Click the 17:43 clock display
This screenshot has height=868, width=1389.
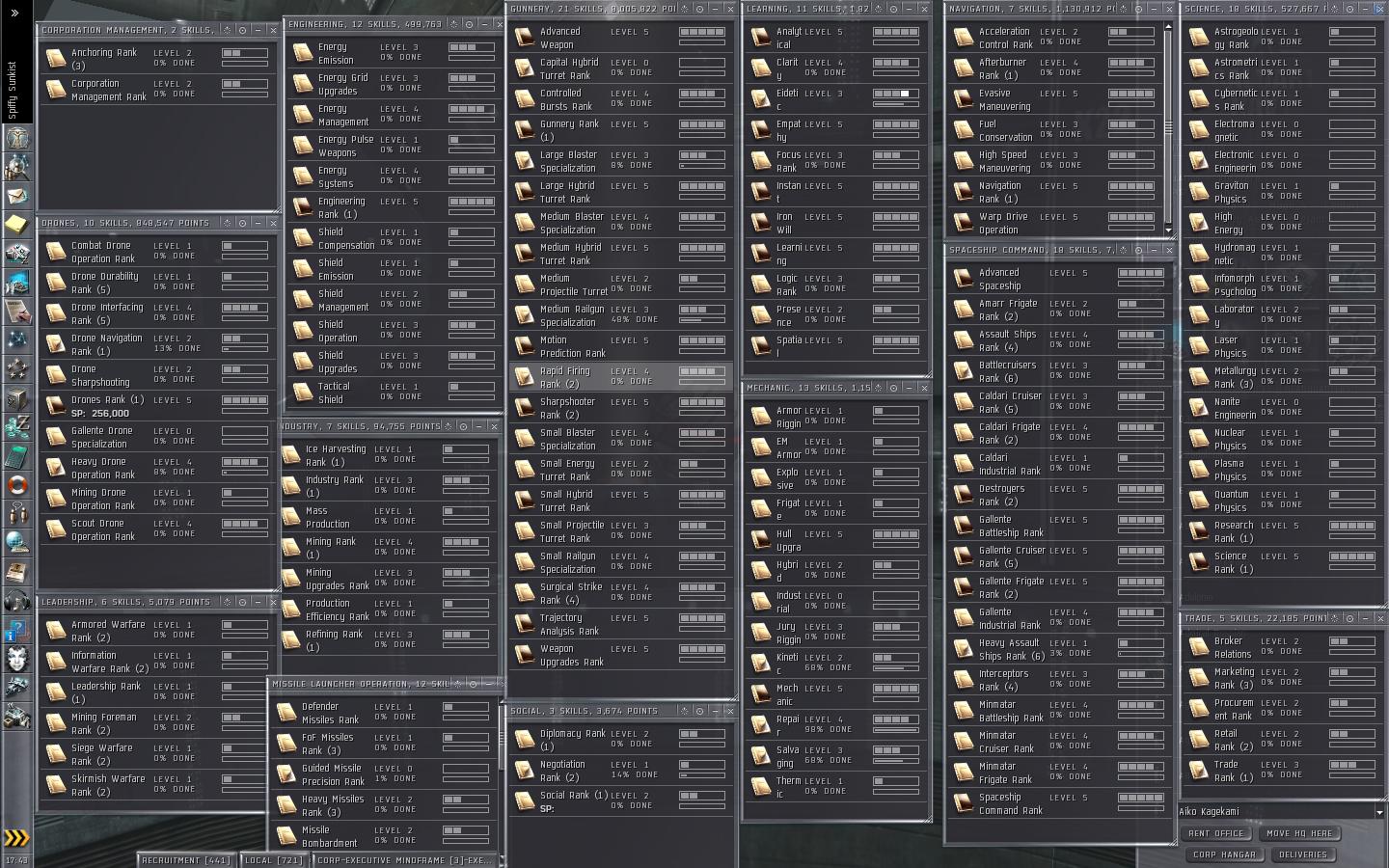tap(16, 860)
